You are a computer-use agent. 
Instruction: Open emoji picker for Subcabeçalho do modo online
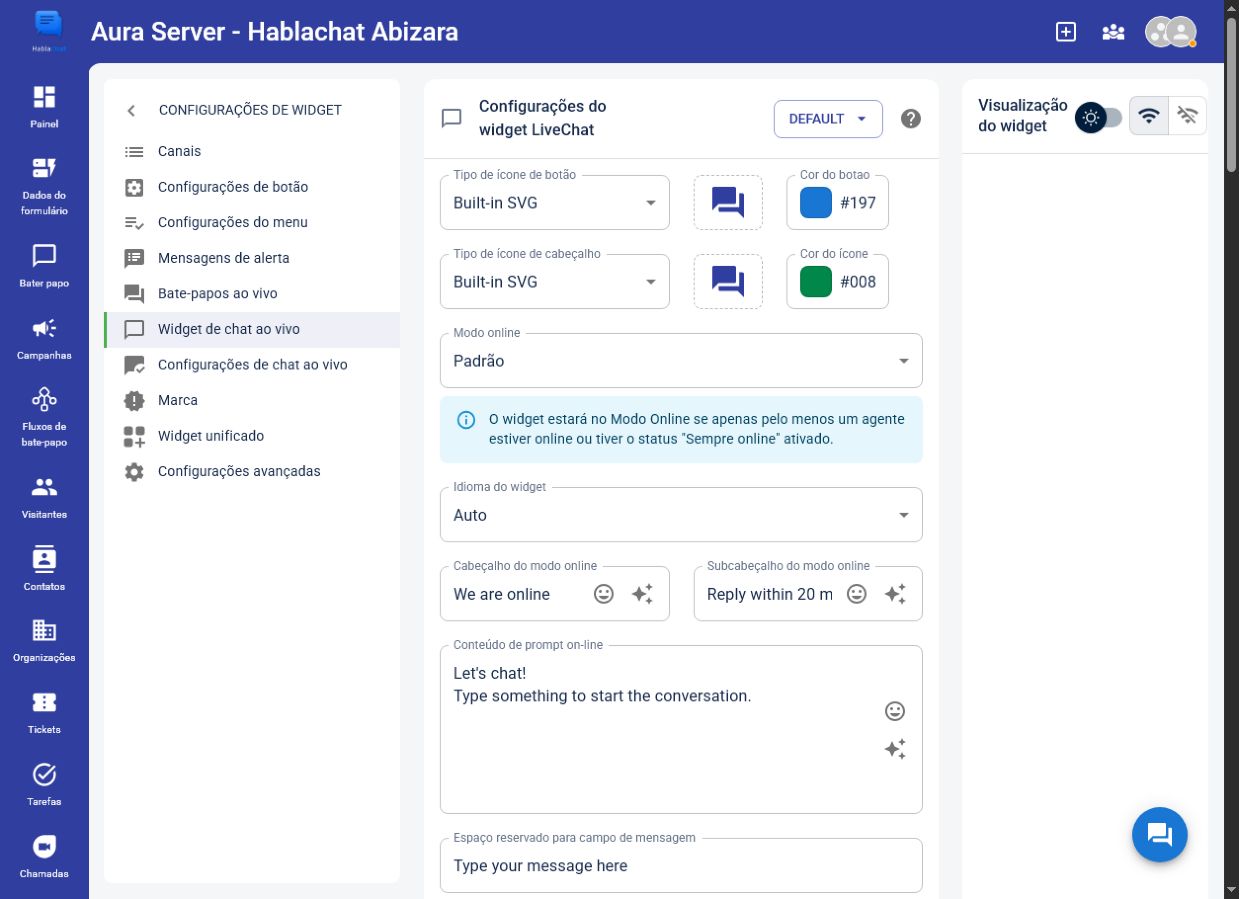[x=857, y=594]
